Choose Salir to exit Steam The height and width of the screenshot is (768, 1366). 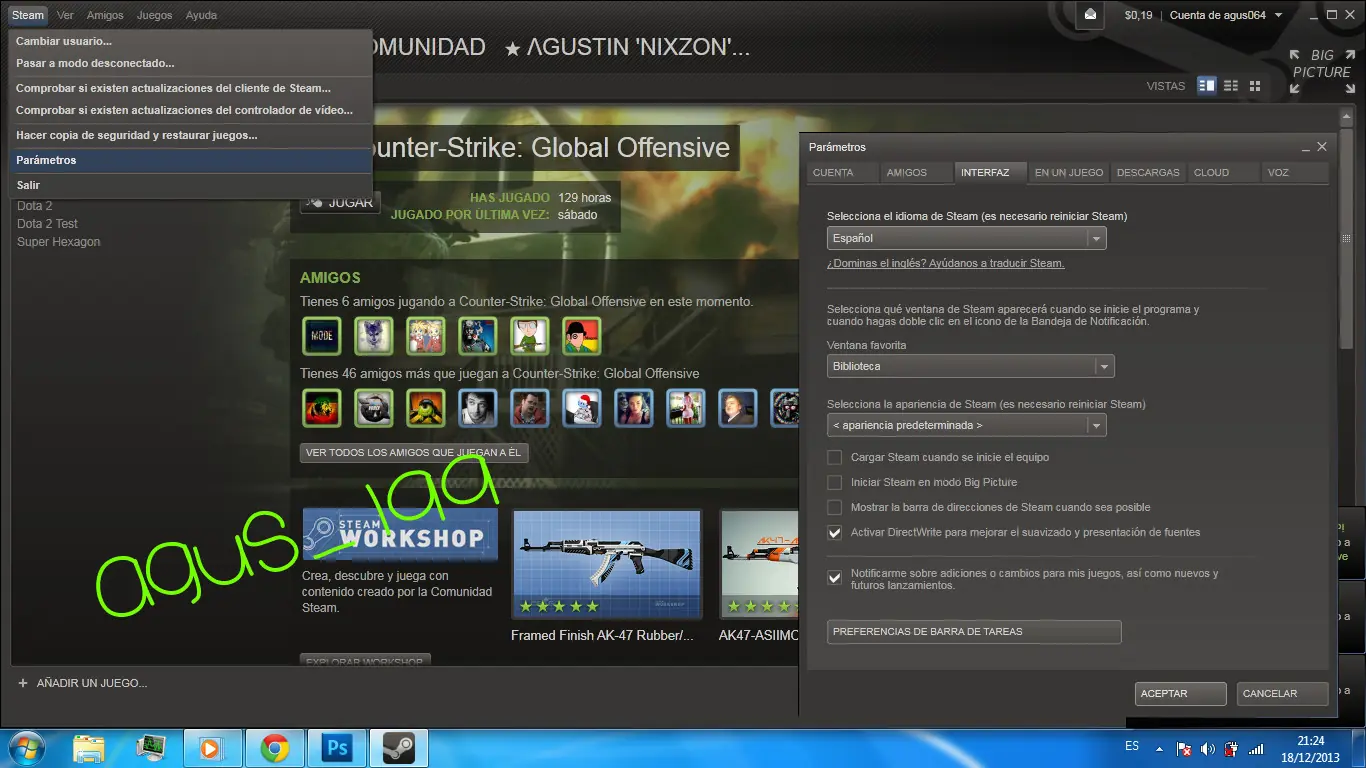tap(191, 185)
